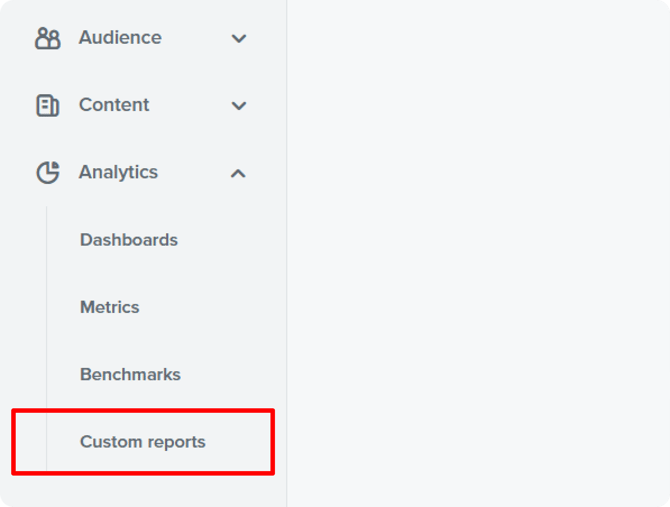Collapse the Analytics section chevron
The width and height of the screenshot is (670, 507).
(x=238, y=173)
